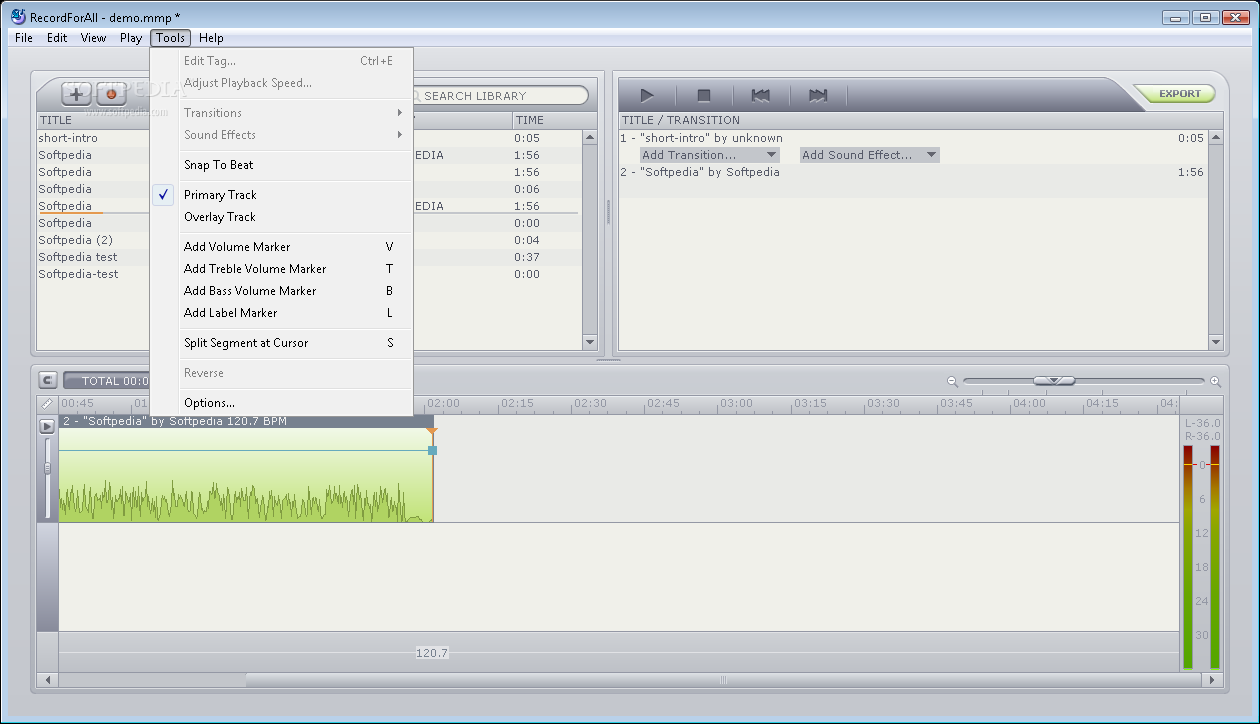
Task: Open the Add Transition dropdown
Action: 709,155
